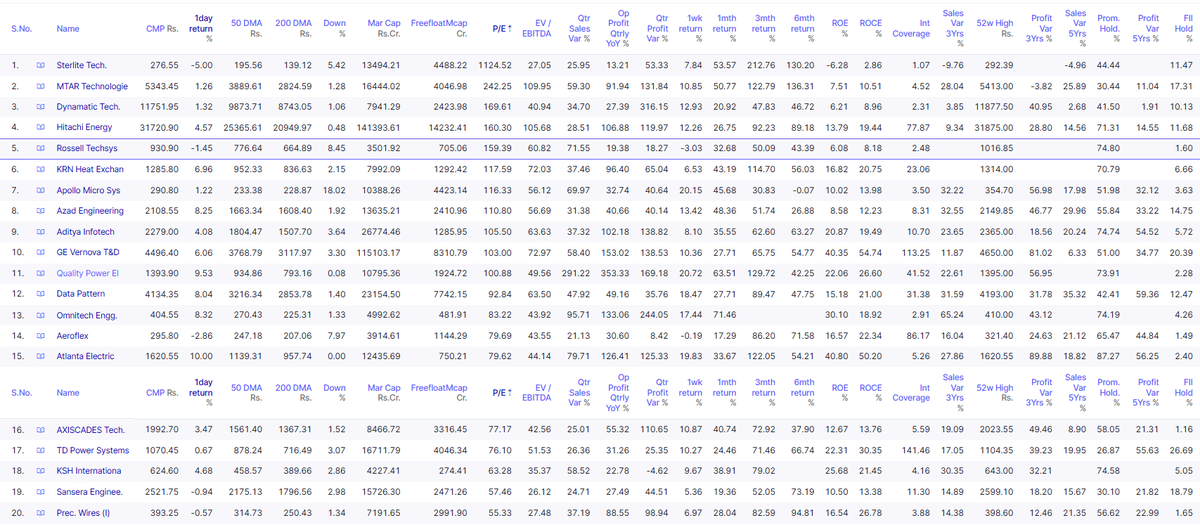Open the book icon for Sansera Enginee.

tap(41, 491)
